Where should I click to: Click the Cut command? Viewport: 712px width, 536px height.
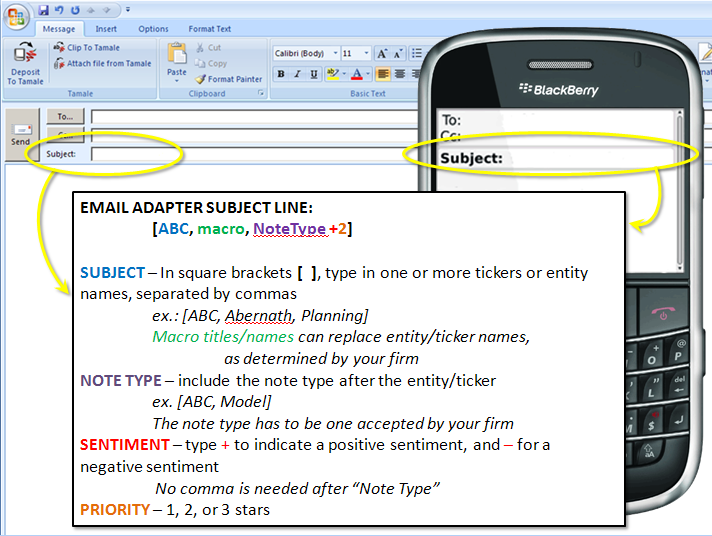[208, 48]
